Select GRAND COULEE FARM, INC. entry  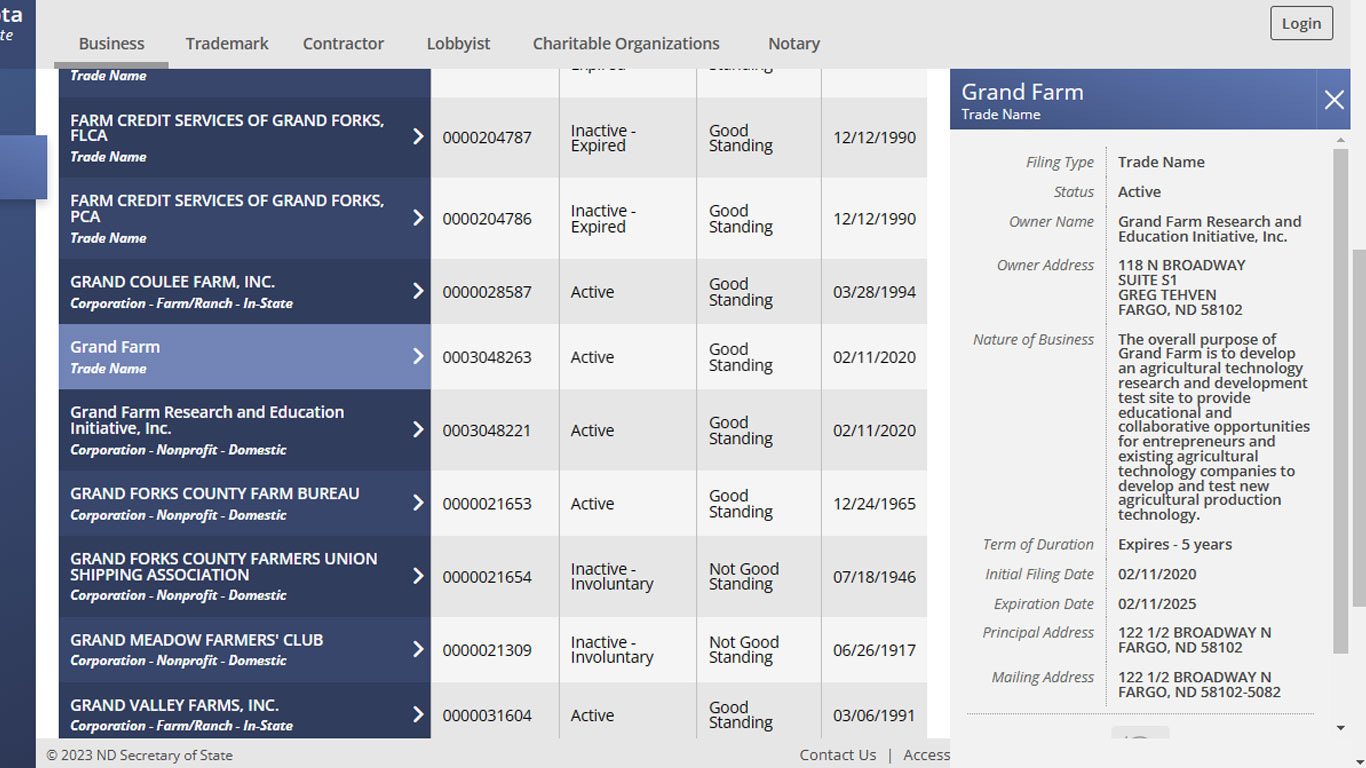[245, 291]
